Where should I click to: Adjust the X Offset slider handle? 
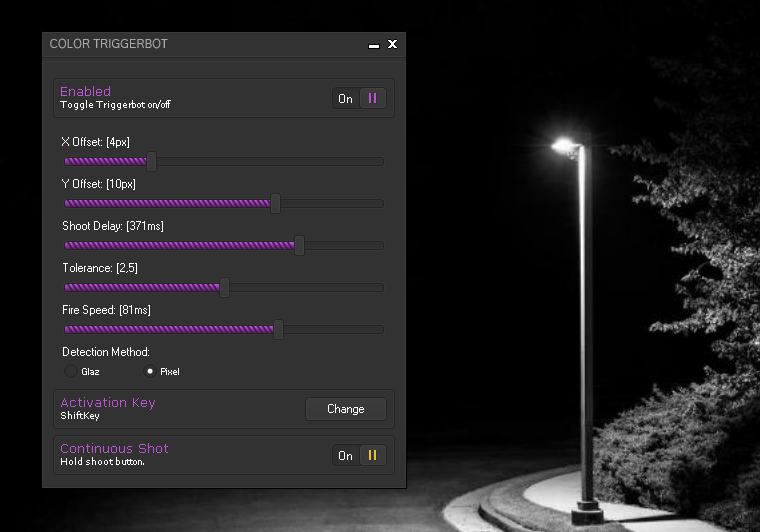click(151, 161)
